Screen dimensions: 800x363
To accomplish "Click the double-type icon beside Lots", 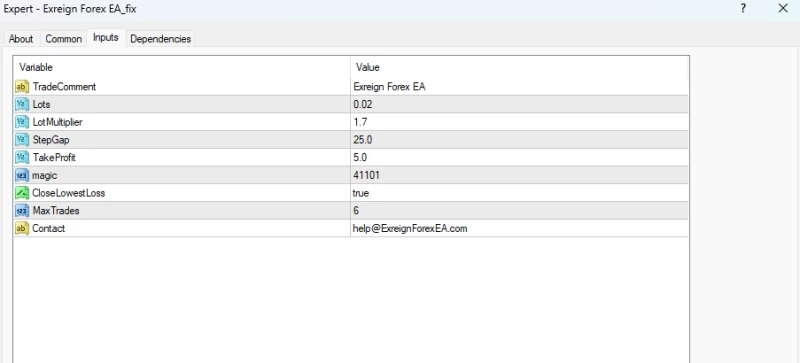I will [22, 105].
